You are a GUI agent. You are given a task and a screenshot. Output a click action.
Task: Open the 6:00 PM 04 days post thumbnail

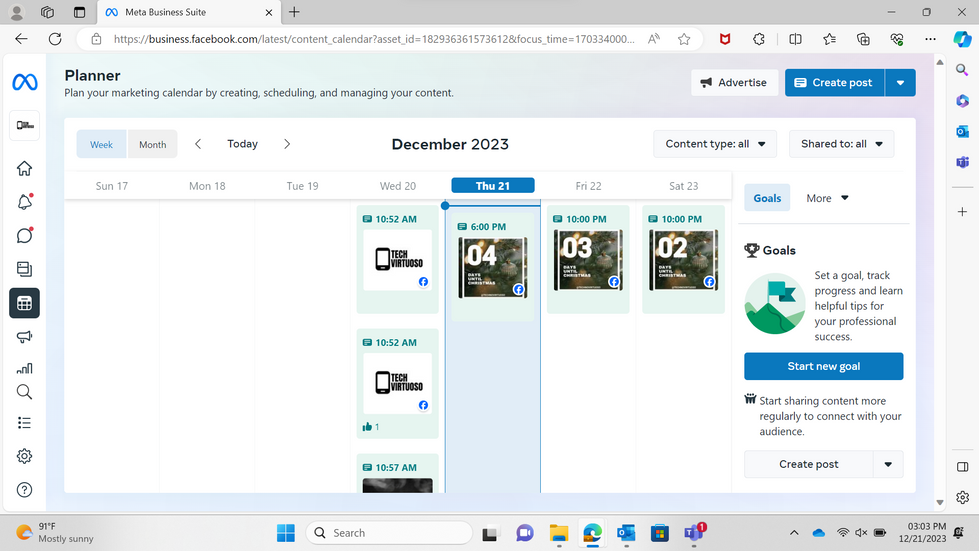pyautogui.click(x=493, y=268)
